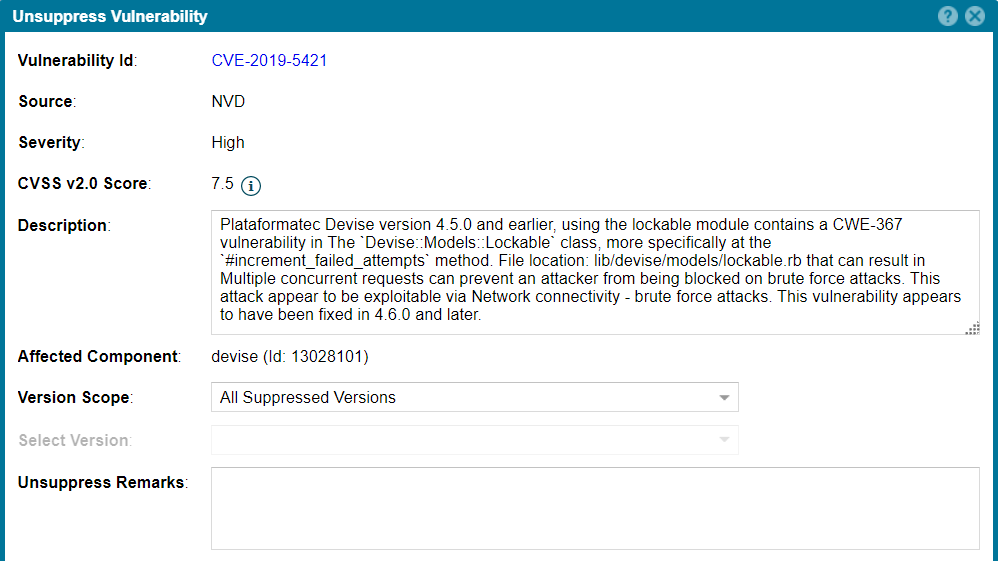Click the 'Version Scope' label

point(75,397)
